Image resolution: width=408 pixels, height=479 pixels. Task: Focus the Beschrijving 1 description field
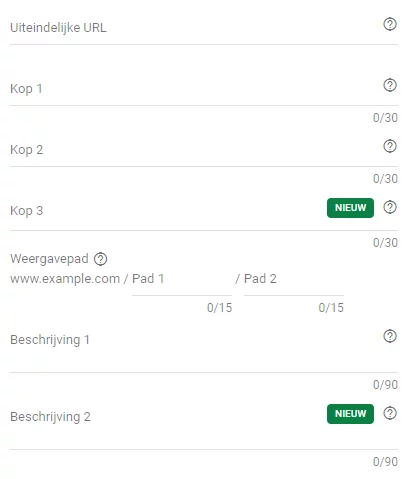(x=195, y=348)
